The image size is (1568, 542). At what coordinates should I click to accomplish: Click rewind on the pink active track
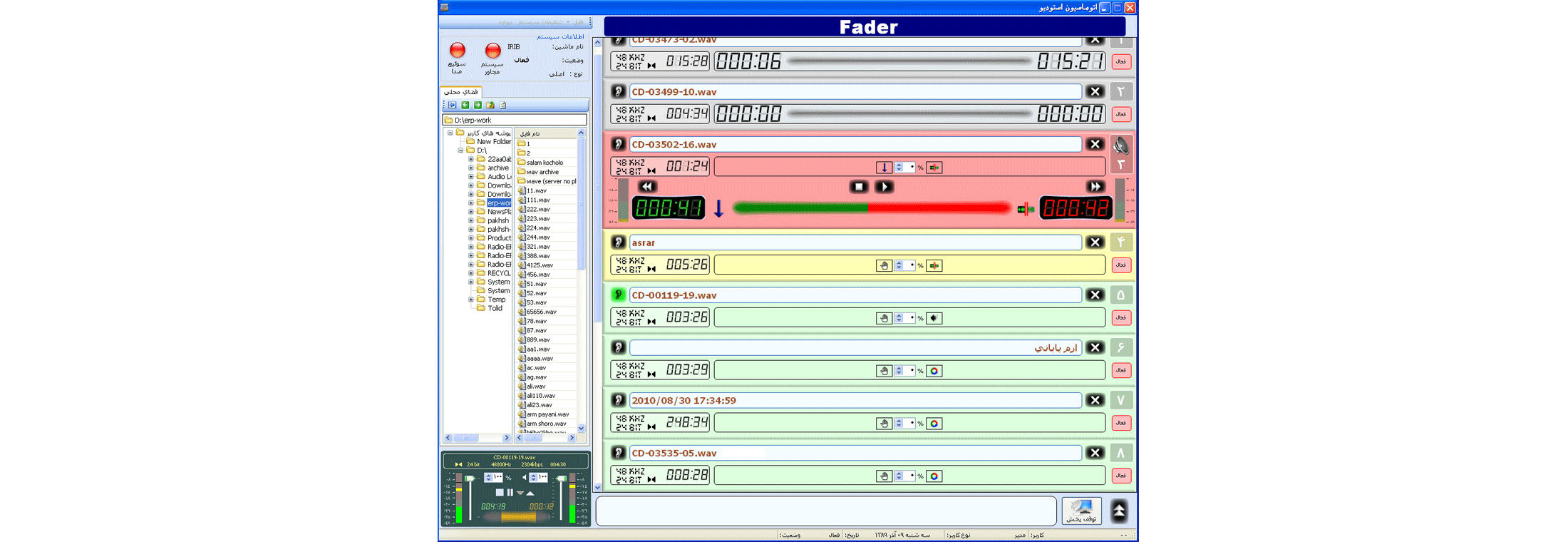coord(647,187)
